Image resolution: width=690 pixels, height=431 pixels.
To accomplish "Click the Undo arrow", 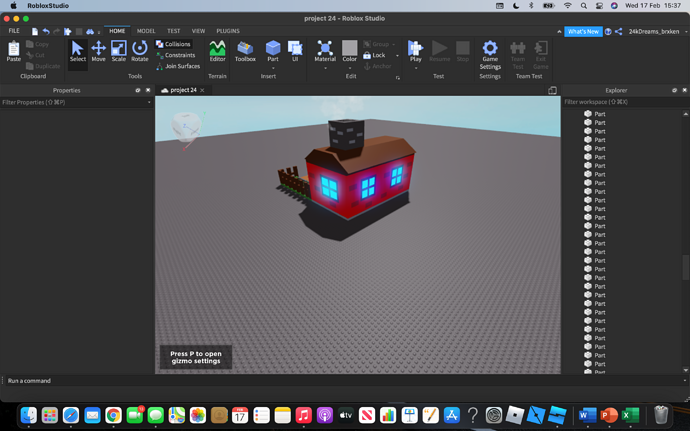I will pyautogui.click(x=46, y=31).
